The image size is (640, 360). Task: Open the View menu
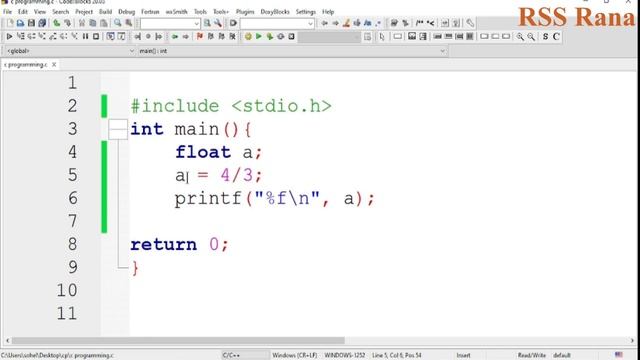tap(40, 12)
